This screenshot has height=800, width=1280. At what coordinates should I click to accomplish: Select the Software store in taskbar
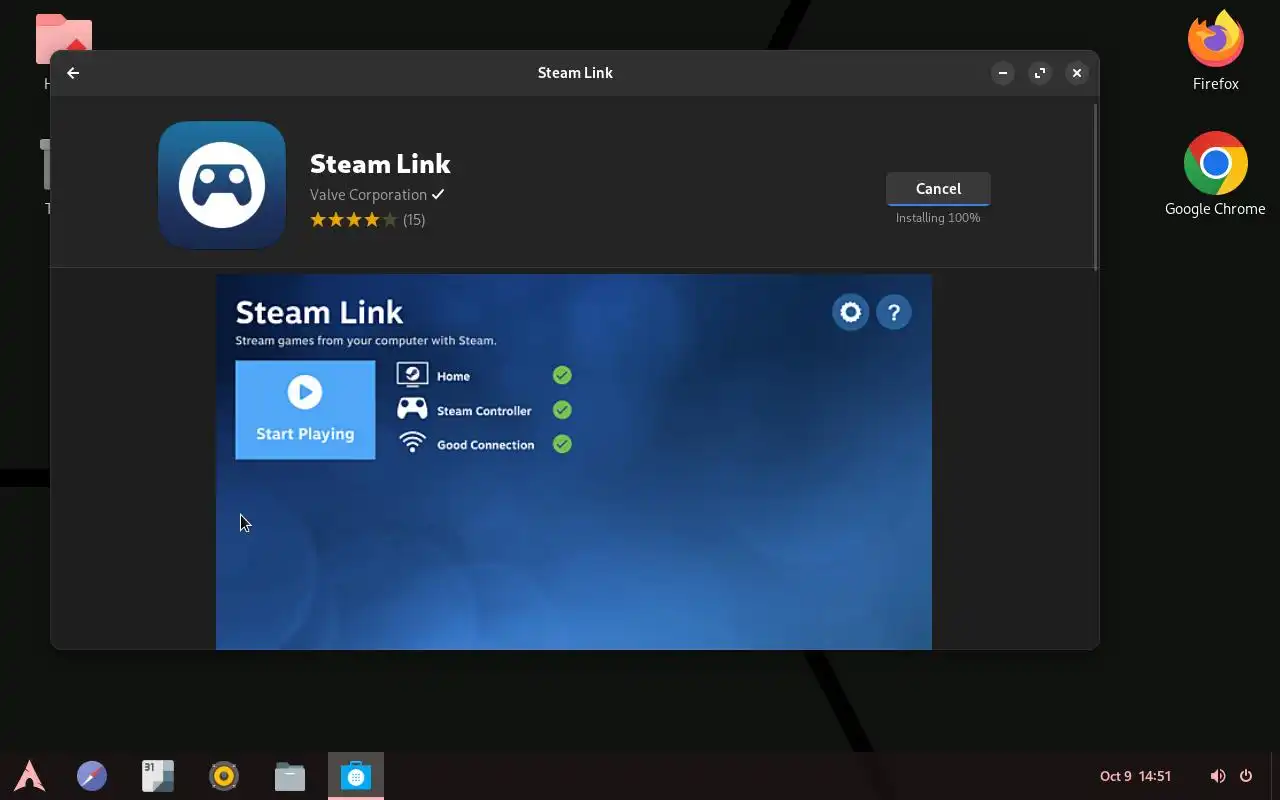(356, 776)
